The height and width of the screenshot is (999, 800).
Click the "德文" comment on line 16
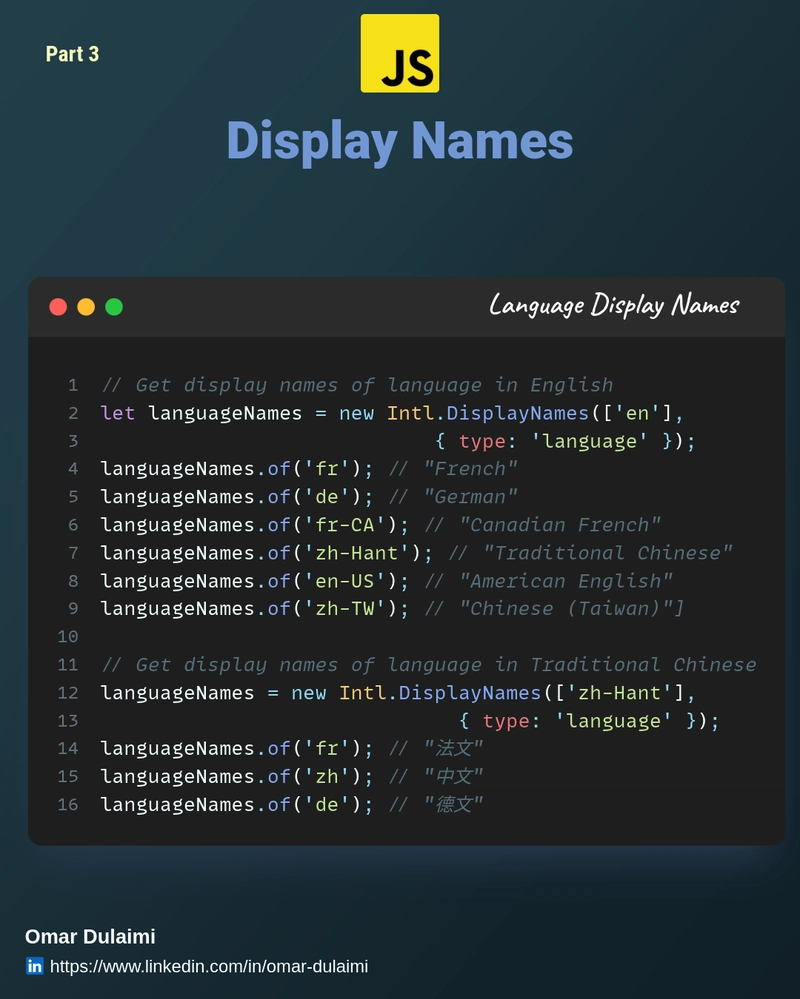tap(453, 805)
